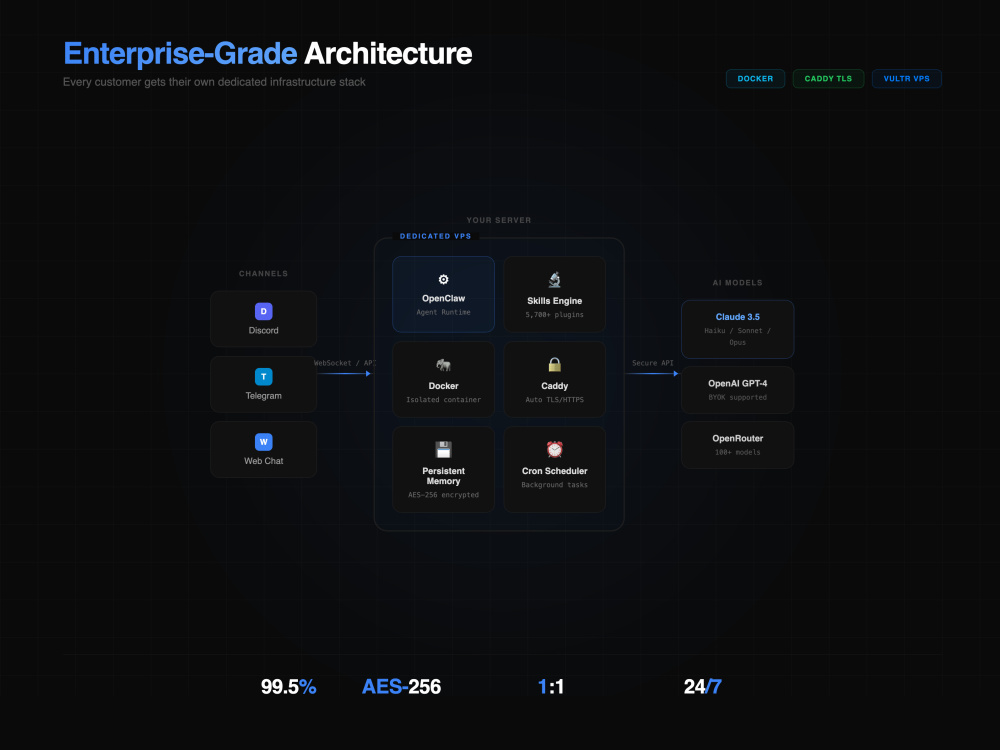
Task: Click the 'AI MODELS' section heading
Action: (x=737, y=283)
